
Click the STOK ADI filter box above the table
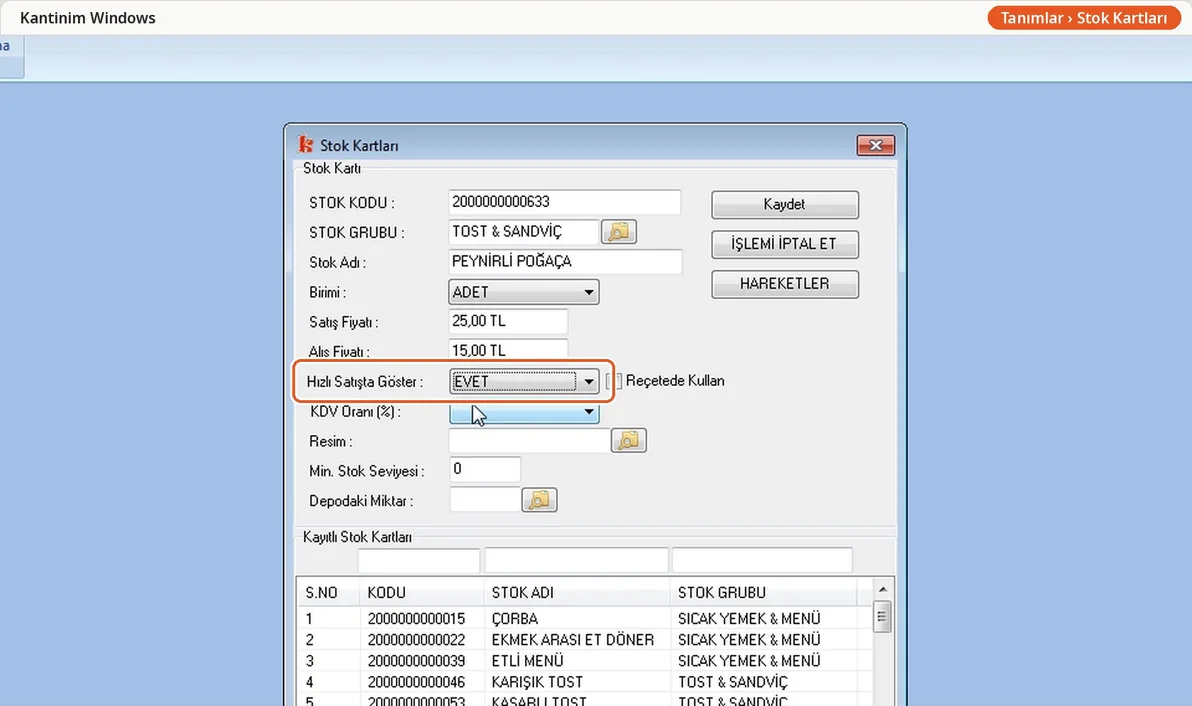576,560
